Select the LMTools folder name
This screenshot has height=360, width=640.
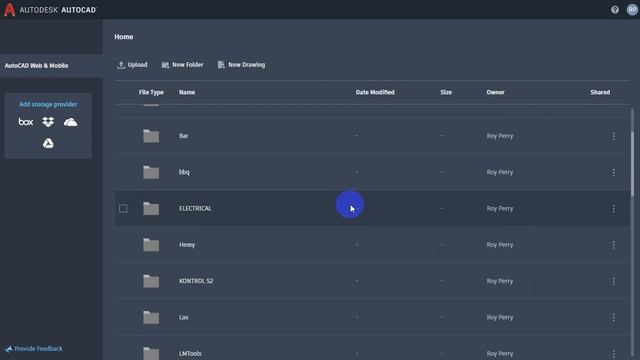tap(190, 354)
